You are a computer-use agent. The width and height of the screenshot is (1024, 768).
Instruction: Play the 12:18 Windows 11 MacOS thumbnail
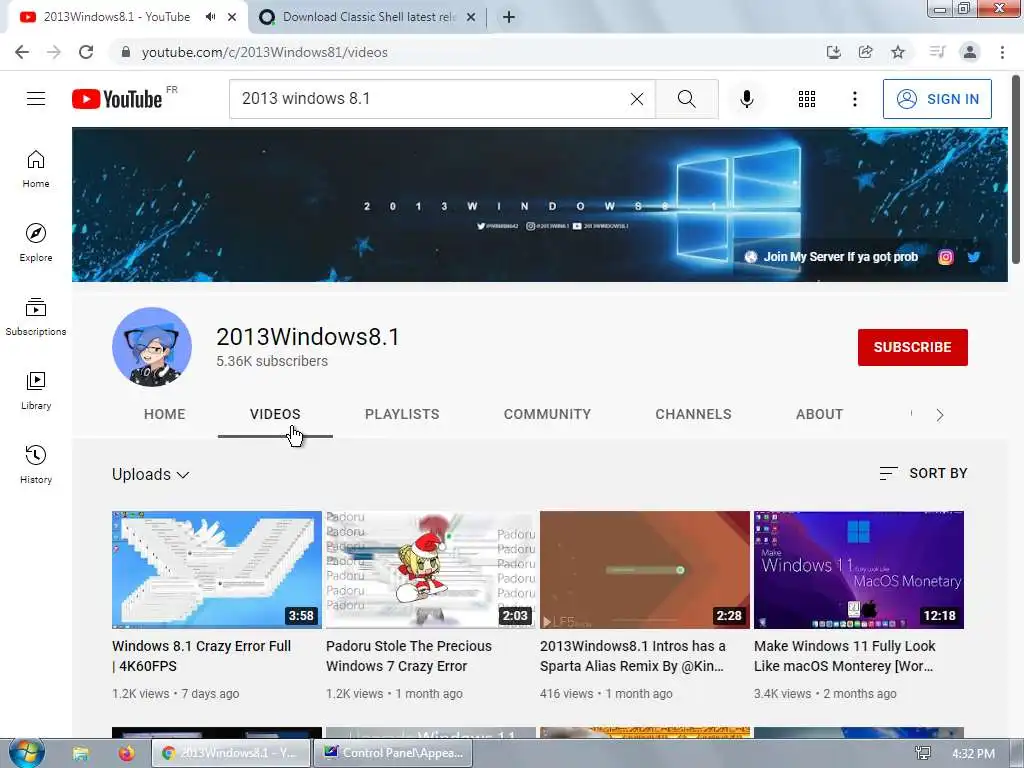pyautogui.click(x=859, y=569)
